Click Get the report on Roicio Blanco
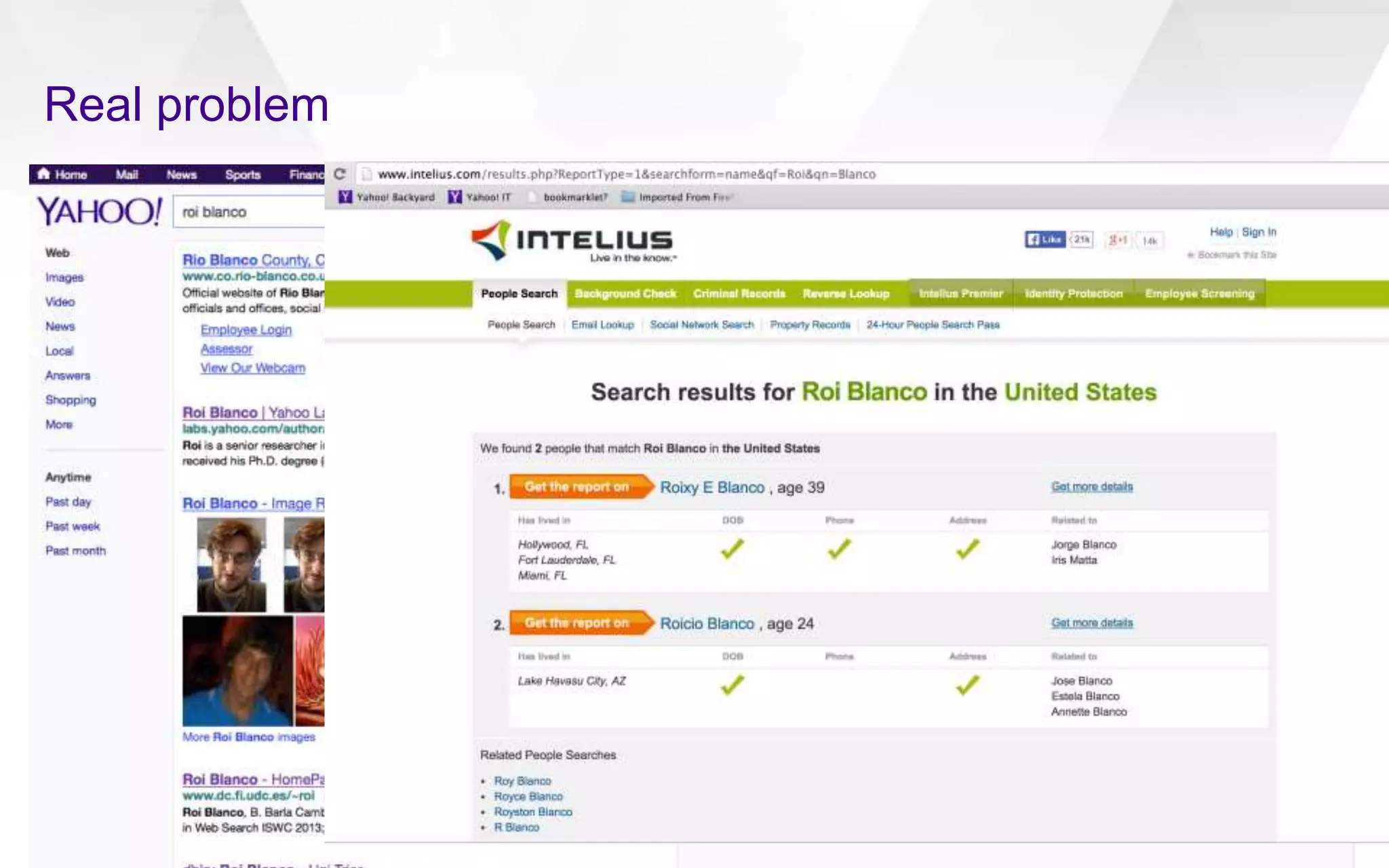Image resolution: width=1389 pixels, height=868 pixels. point(577,623)
